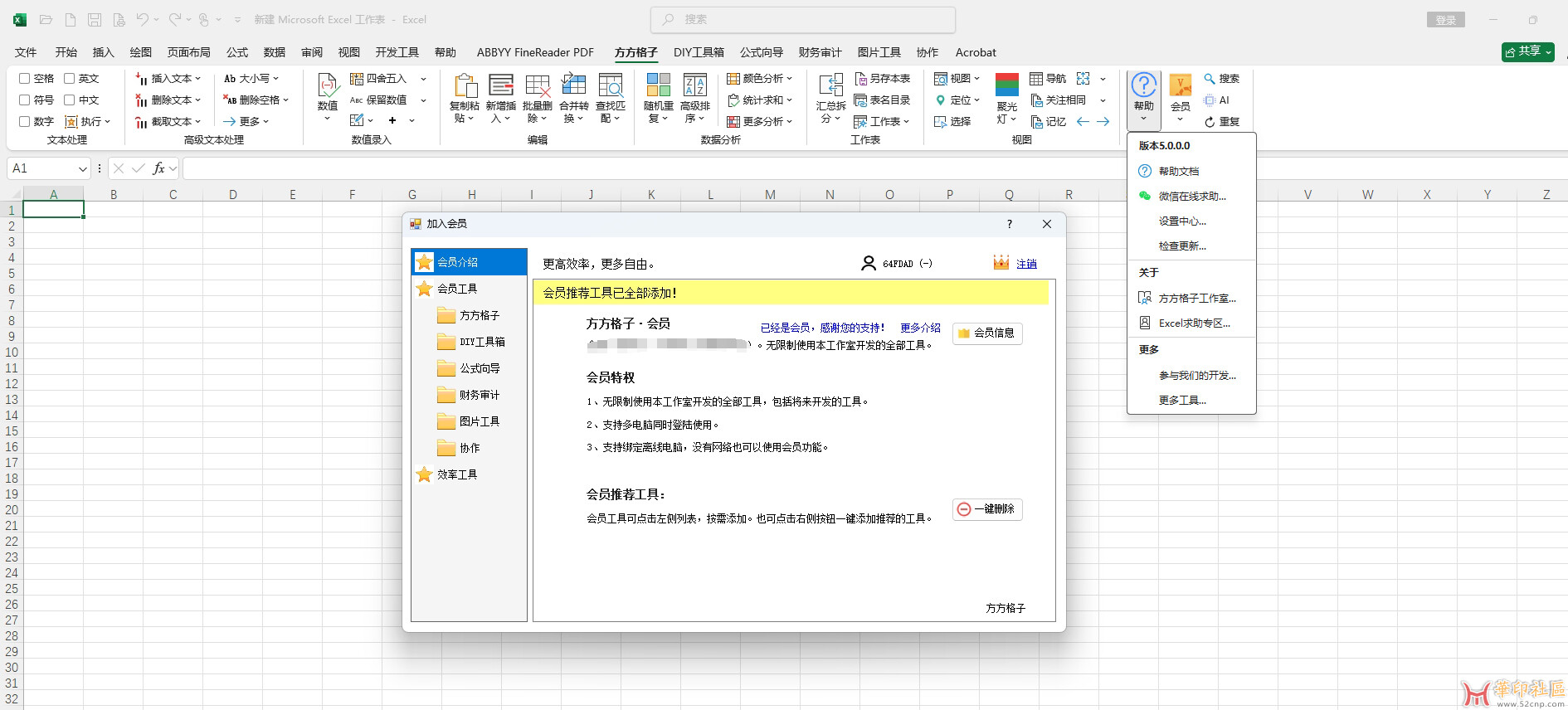
Task: Click the column D header
Action: (233, 195)
